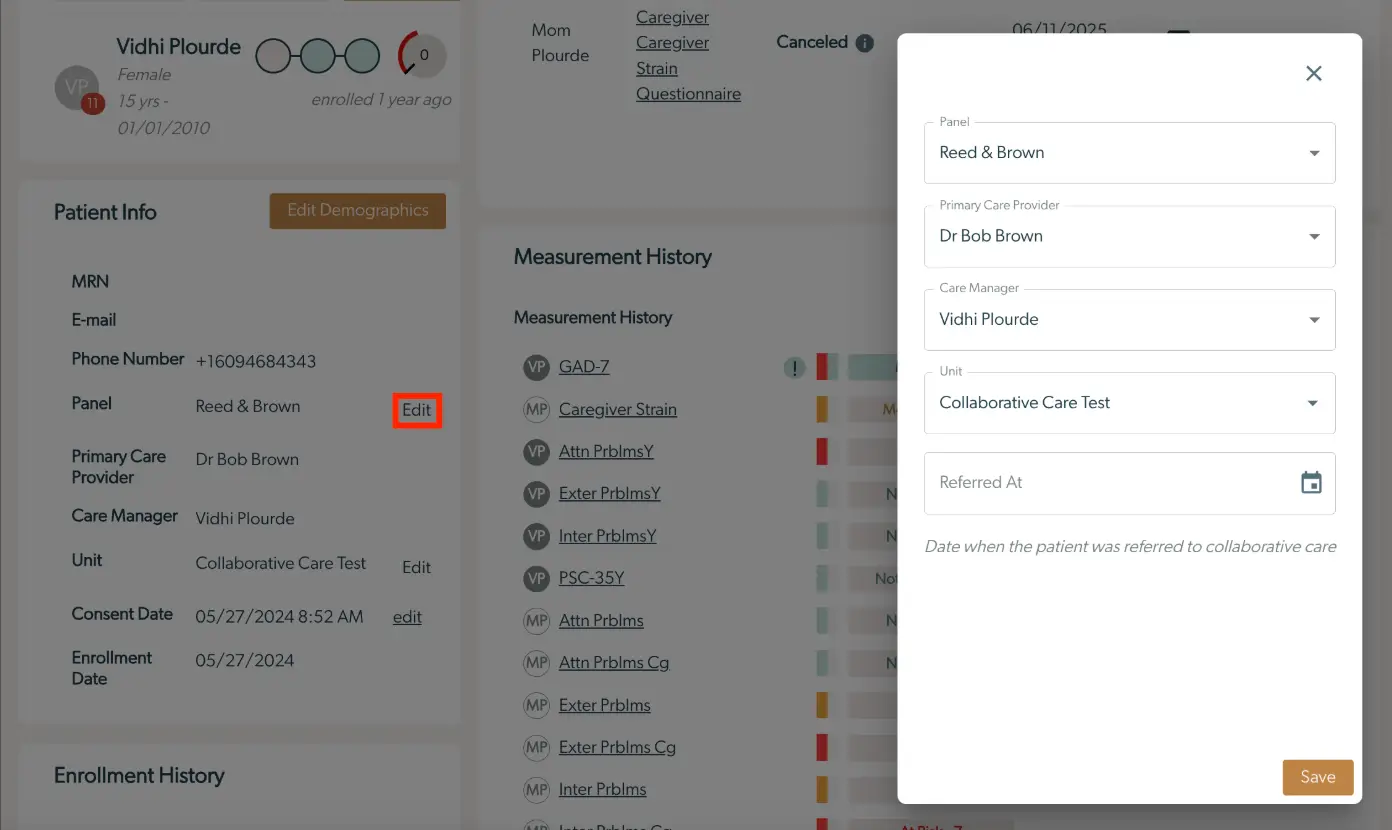Click the patient avatar with notification badge

click(77, 87)
